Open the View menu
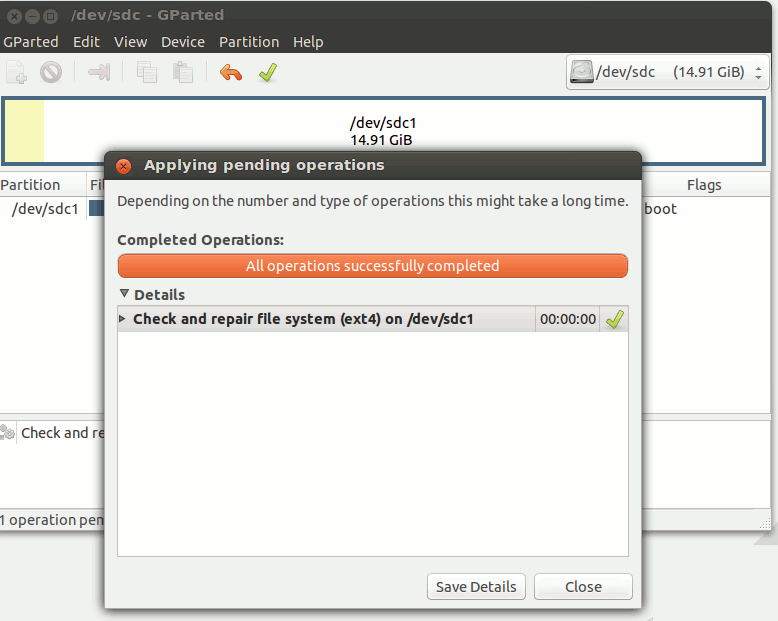The width and height of the screenshot is (778, 621). coord(130,42)
